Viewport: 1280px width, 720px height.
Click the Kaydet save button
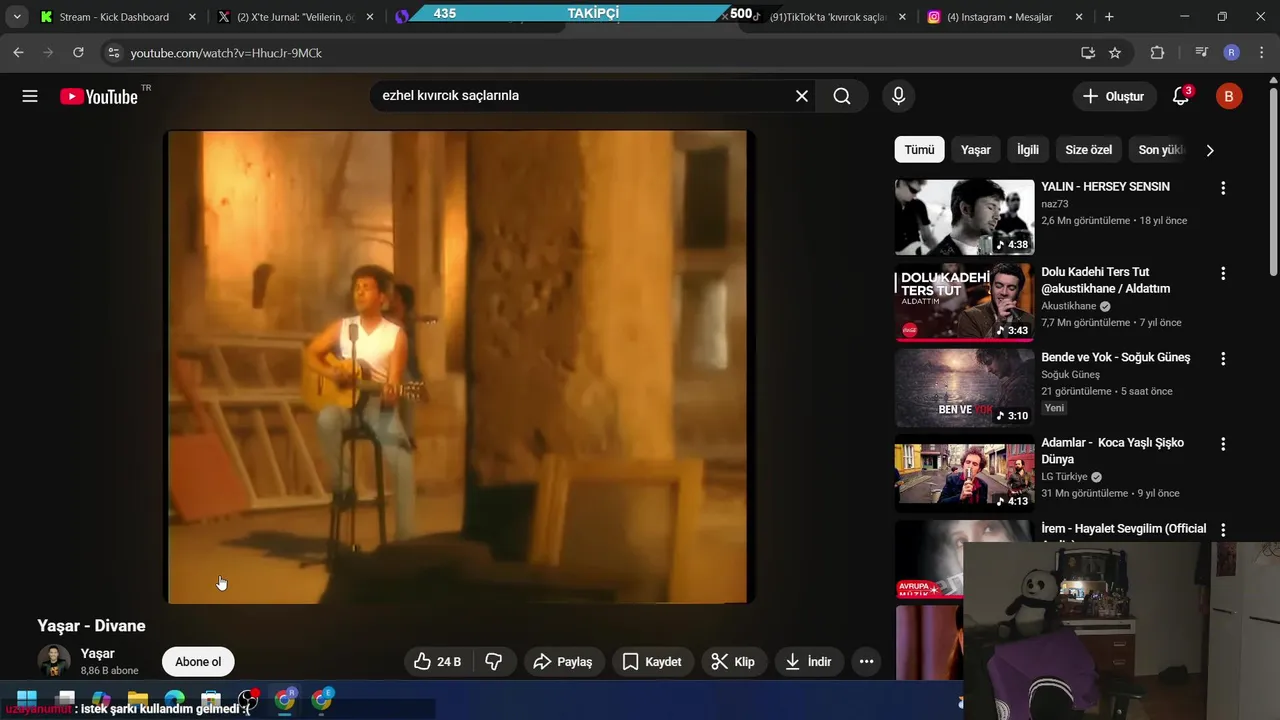[x=652, y=662]
